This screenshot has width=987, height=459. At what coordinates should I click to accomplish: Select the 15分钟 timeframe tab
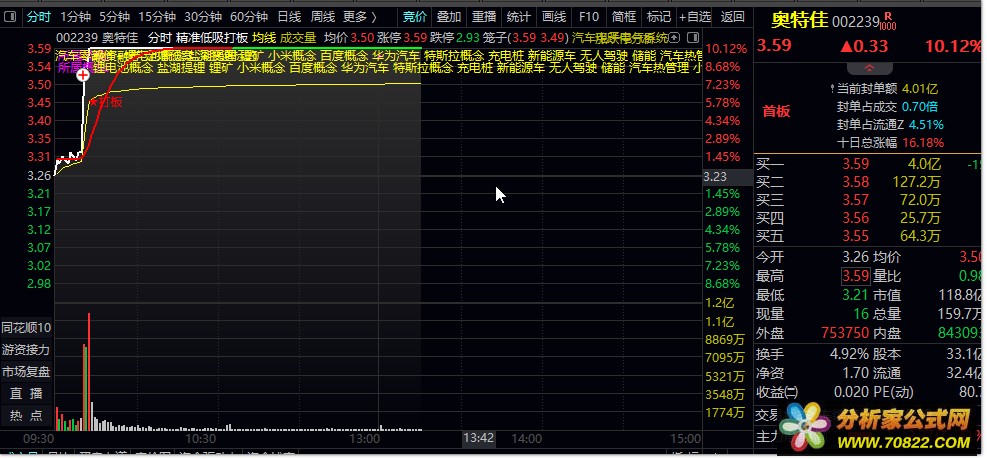tap(157, 16)
